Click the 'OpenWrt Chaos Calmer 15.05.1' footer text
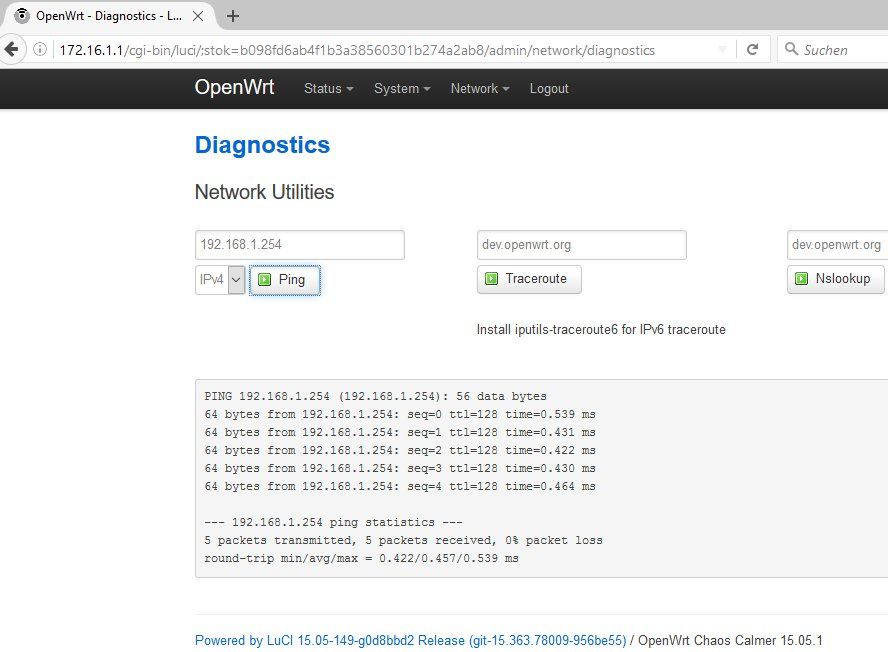The width and height of the screenshot is (888, 652). (730, 640)
